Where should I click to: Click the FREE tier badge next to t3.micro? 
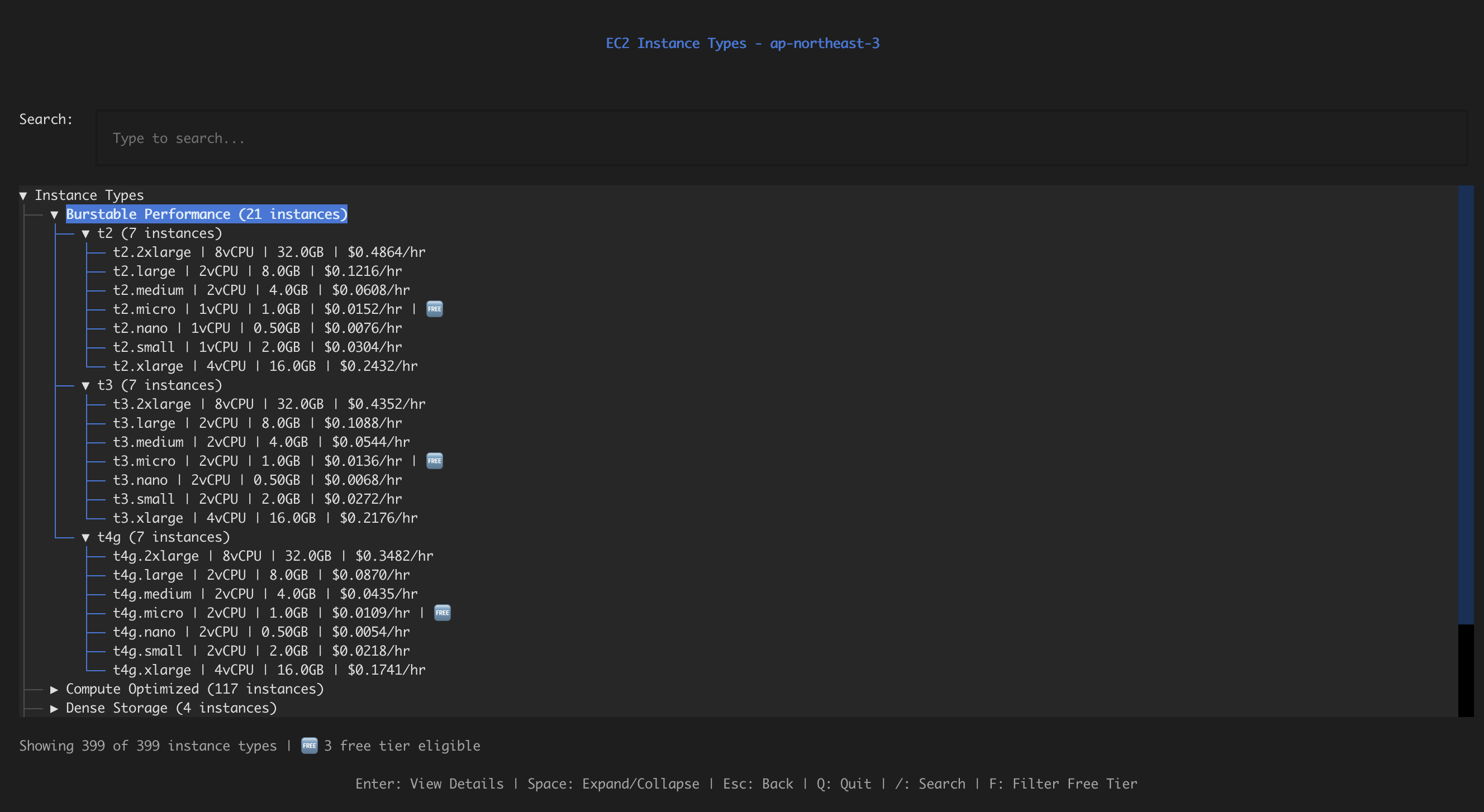point(435,461)
